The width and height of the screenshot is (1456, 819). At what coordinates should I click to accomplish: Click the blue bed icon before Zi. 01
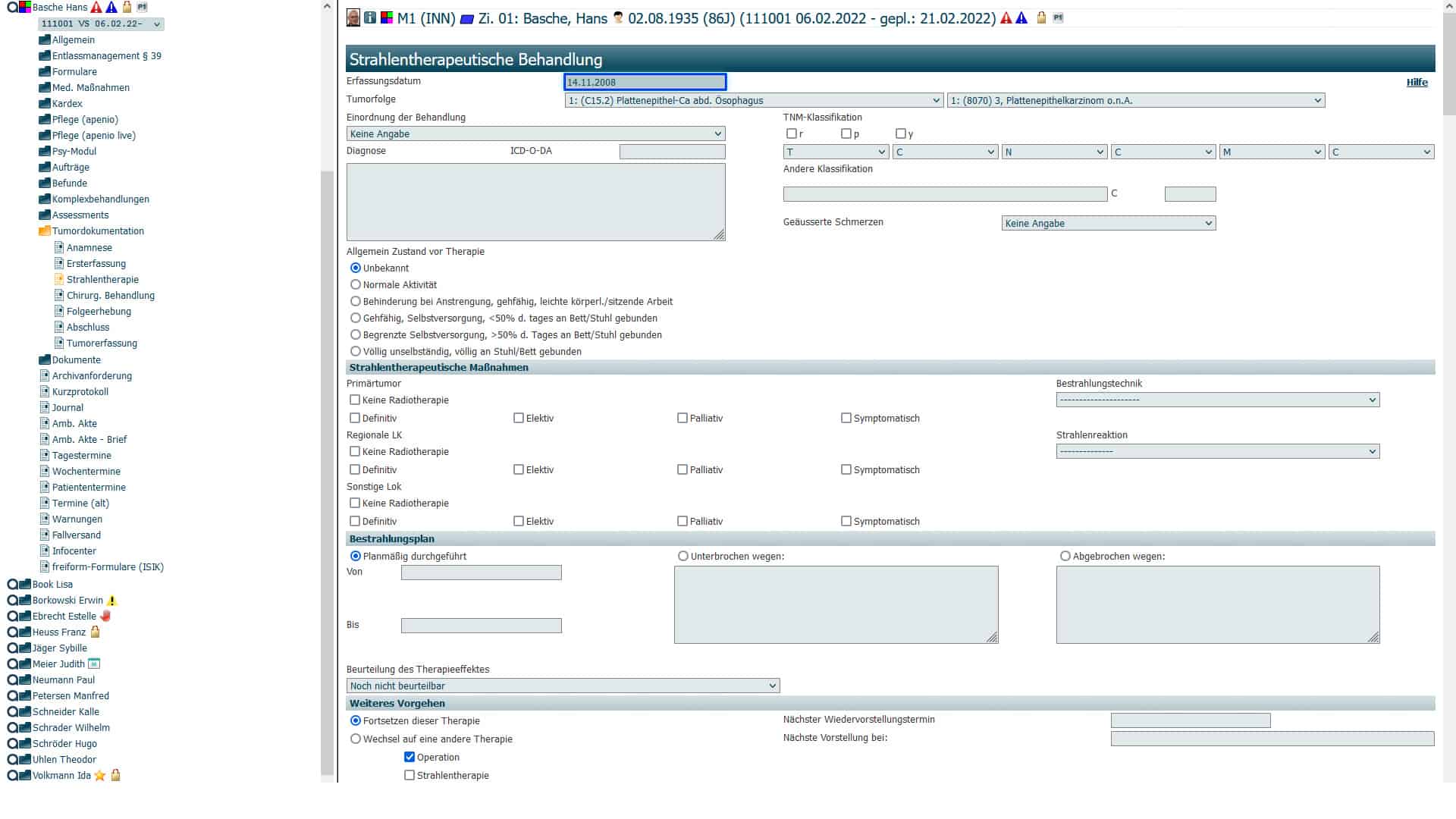coord(467,18)
